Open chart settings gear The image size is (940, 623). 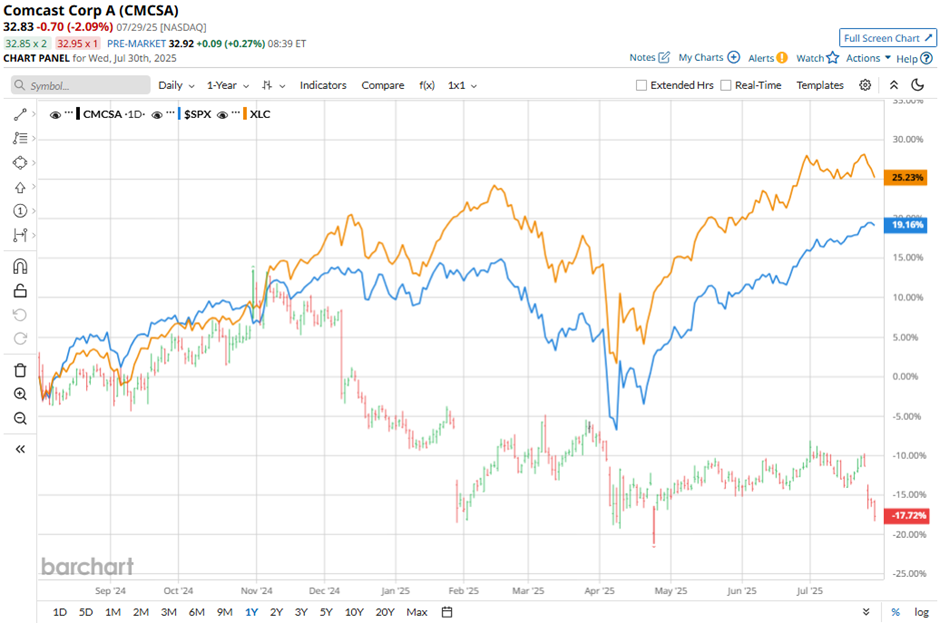[864, 85]
